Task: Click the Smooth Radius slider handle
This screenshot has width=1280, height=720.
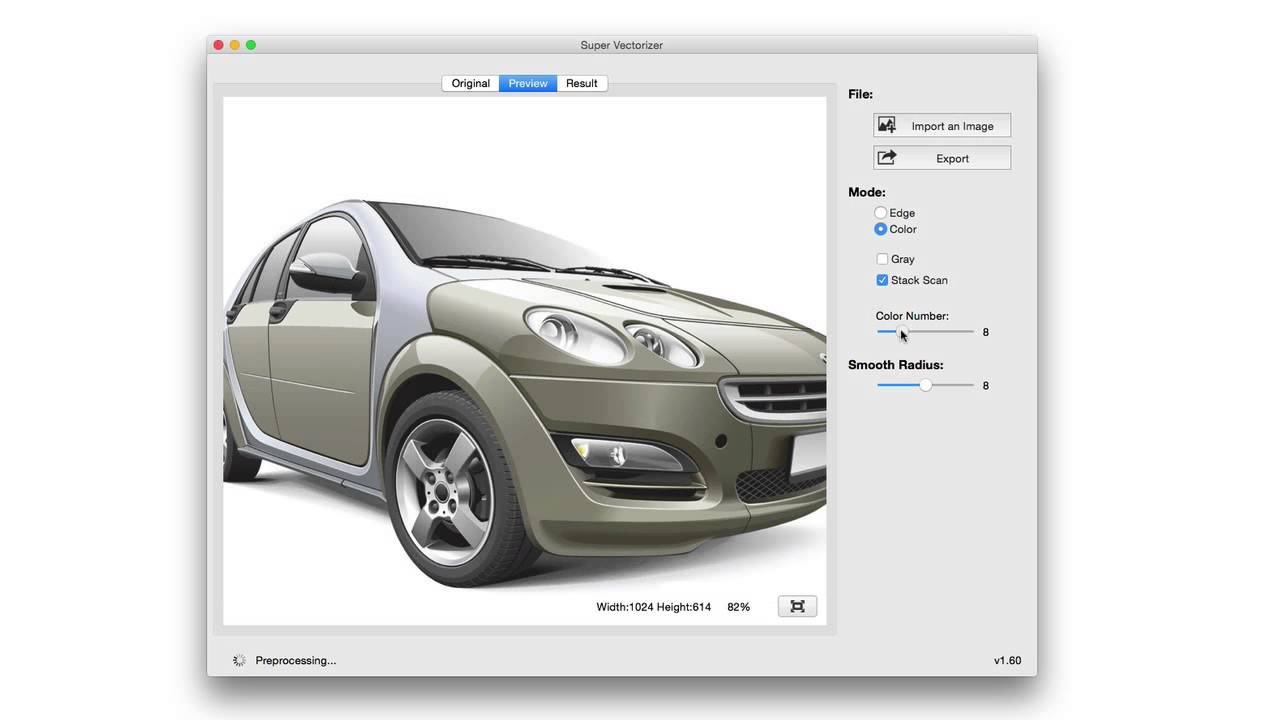Action: coord(925,384)
